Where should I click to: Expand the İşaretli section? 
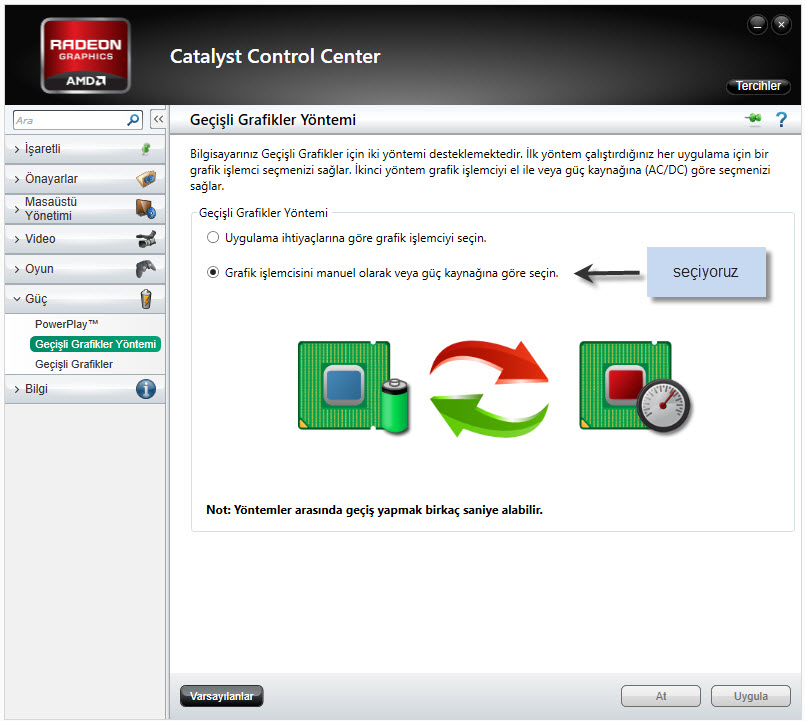[x=85, y=149]
